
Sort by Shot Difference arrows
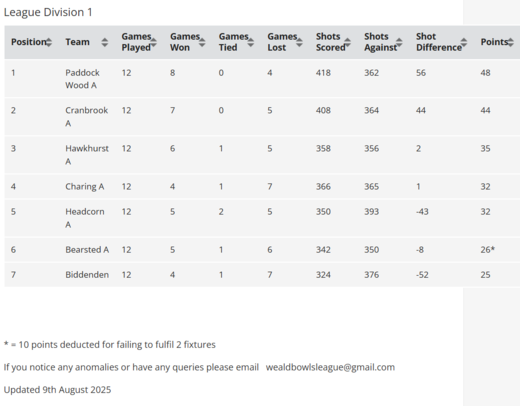pyautogui.click(x=464, y=42)
